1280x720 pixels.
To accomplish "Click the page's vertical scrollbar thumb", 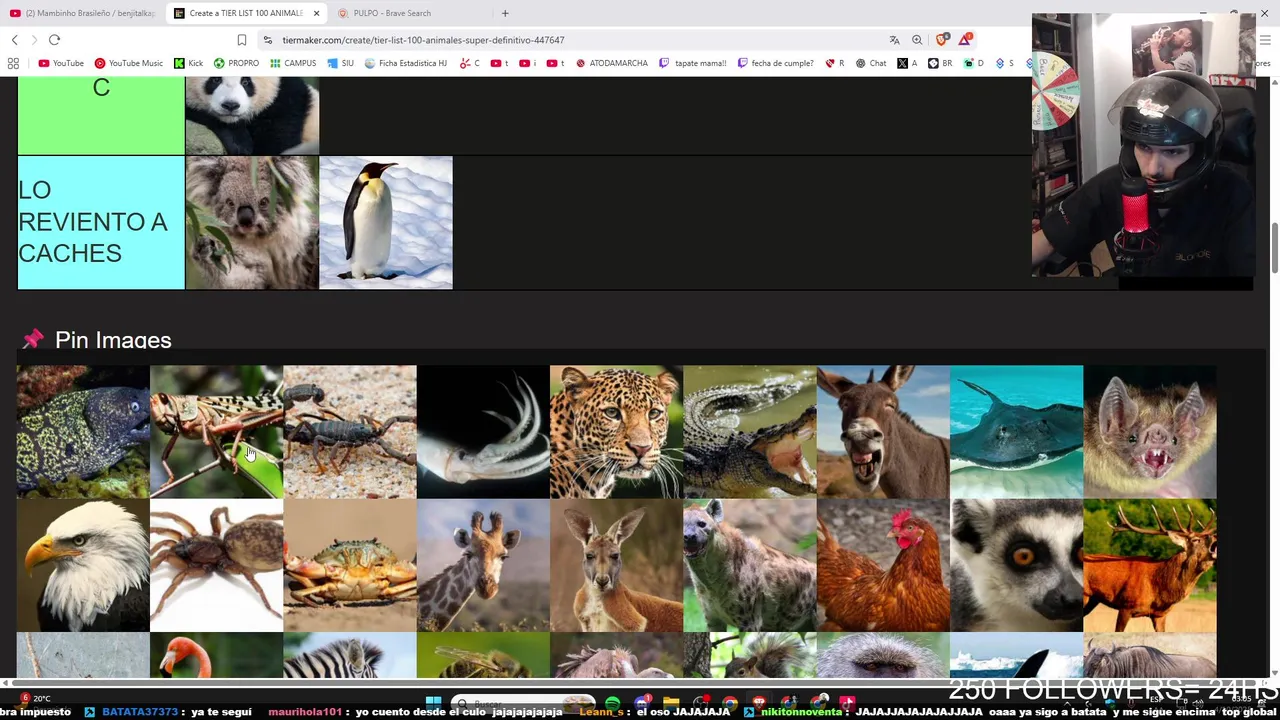I will click(1274, 248).
